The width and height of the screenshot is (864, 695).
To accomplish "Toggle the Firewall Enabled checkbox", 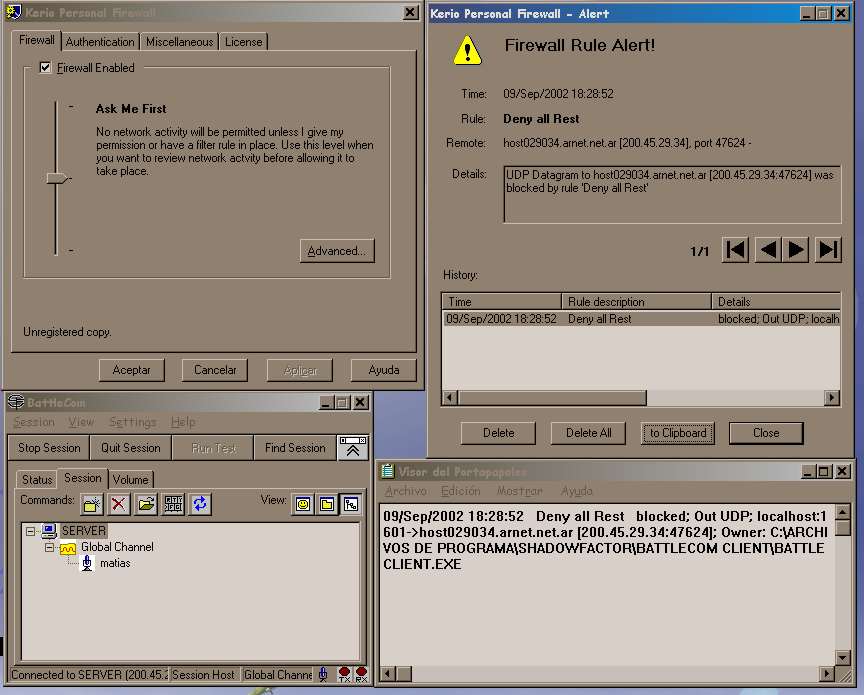I will (x=45, y=68).
